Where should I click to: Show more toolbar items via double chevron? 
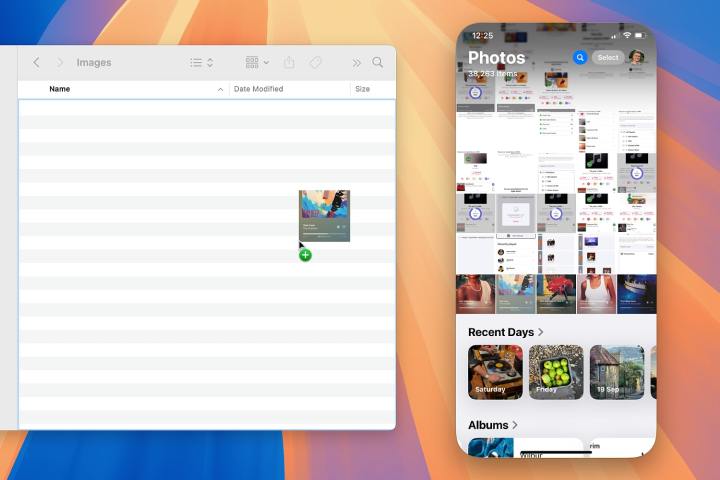356,62
